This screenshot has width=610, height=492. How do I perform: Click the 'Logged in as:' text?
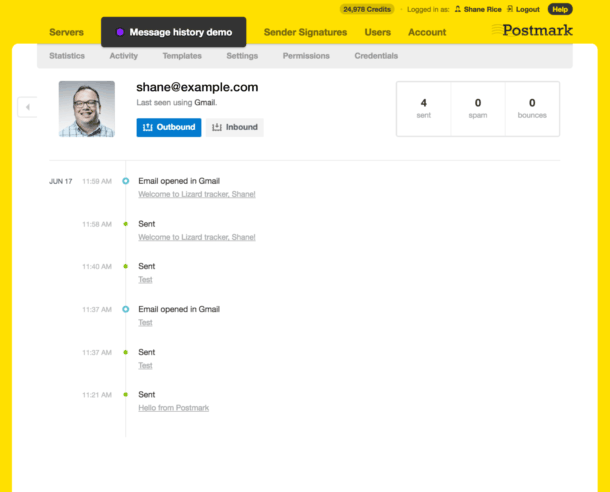coord(428,9)
